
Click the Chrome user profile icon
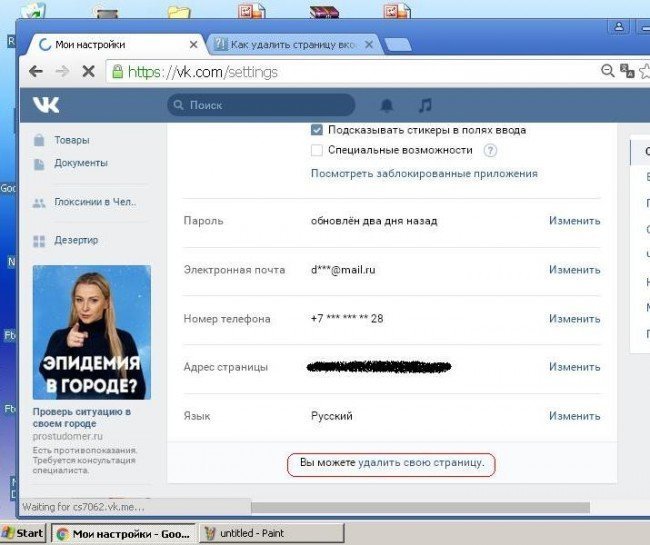(x=618, y=27)
